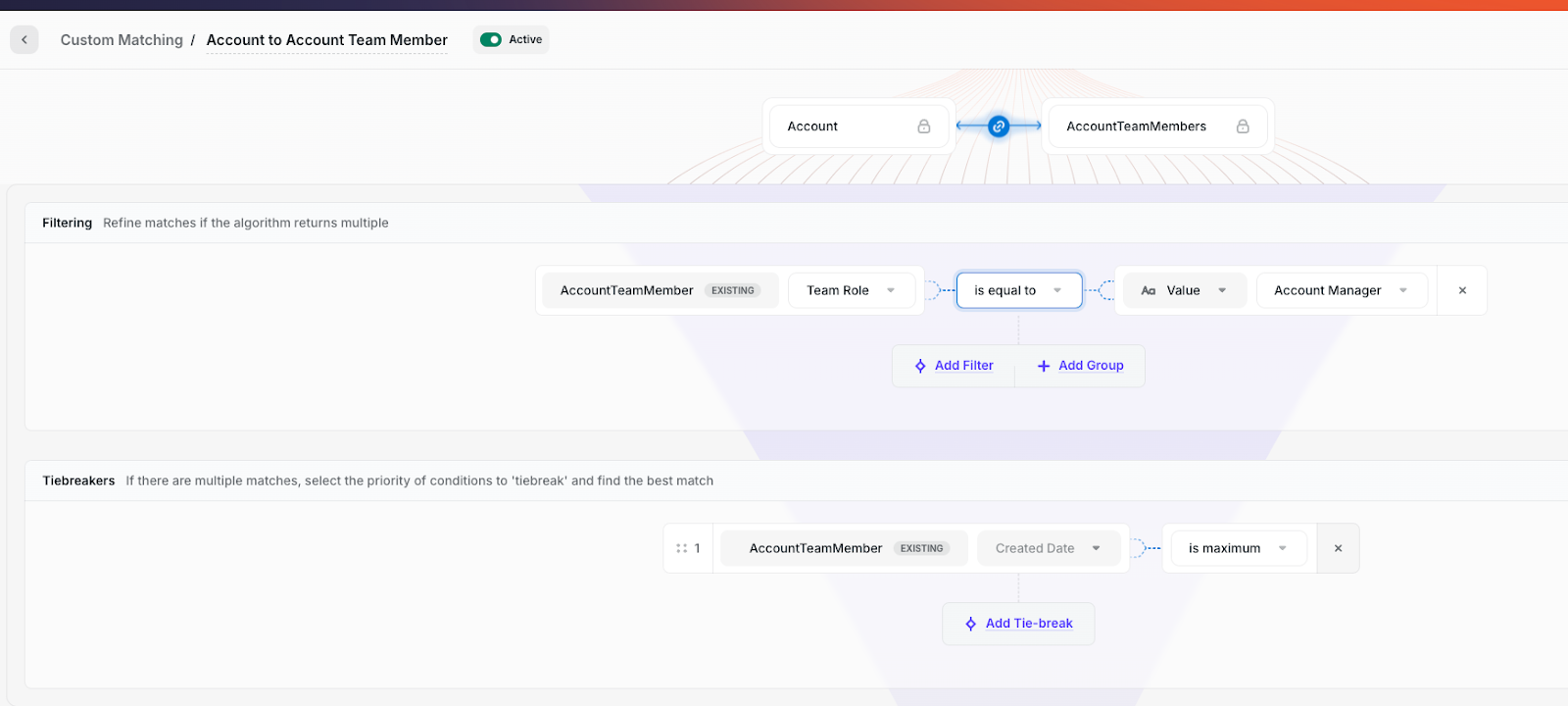Click Add Filter
1568x706 pixels.
pyautogui.click(x=954, y=366)
